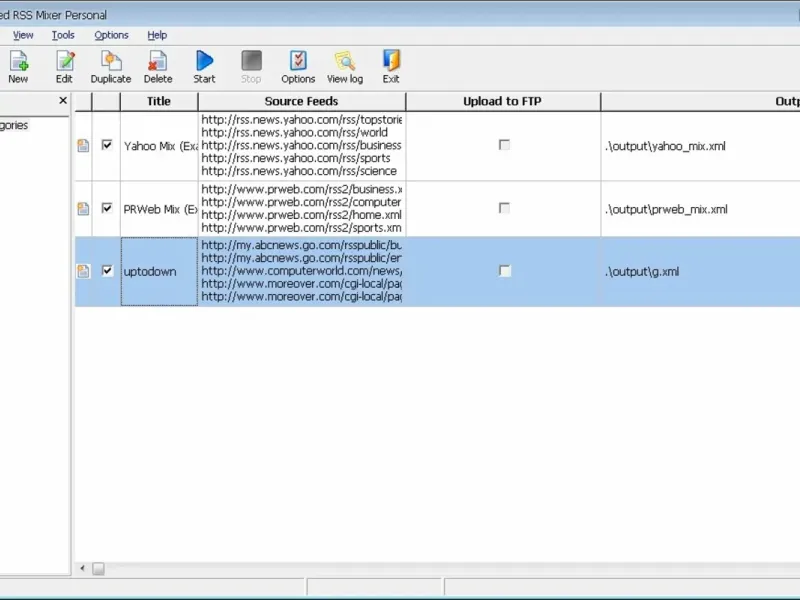Screen dimensions: 800x600
Task: Uncheck the PRWeb Mix enabled checkbox
Action: pos(107,208)
